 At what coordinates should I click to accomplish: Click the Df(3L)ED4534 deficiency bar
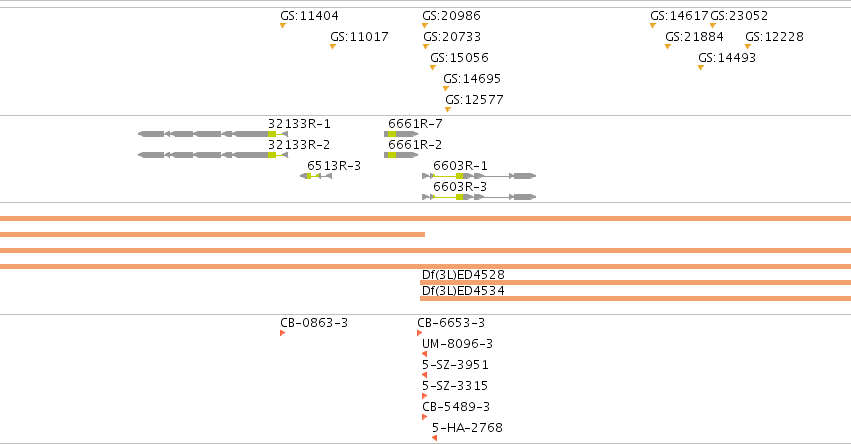click(x=636, y=298)
